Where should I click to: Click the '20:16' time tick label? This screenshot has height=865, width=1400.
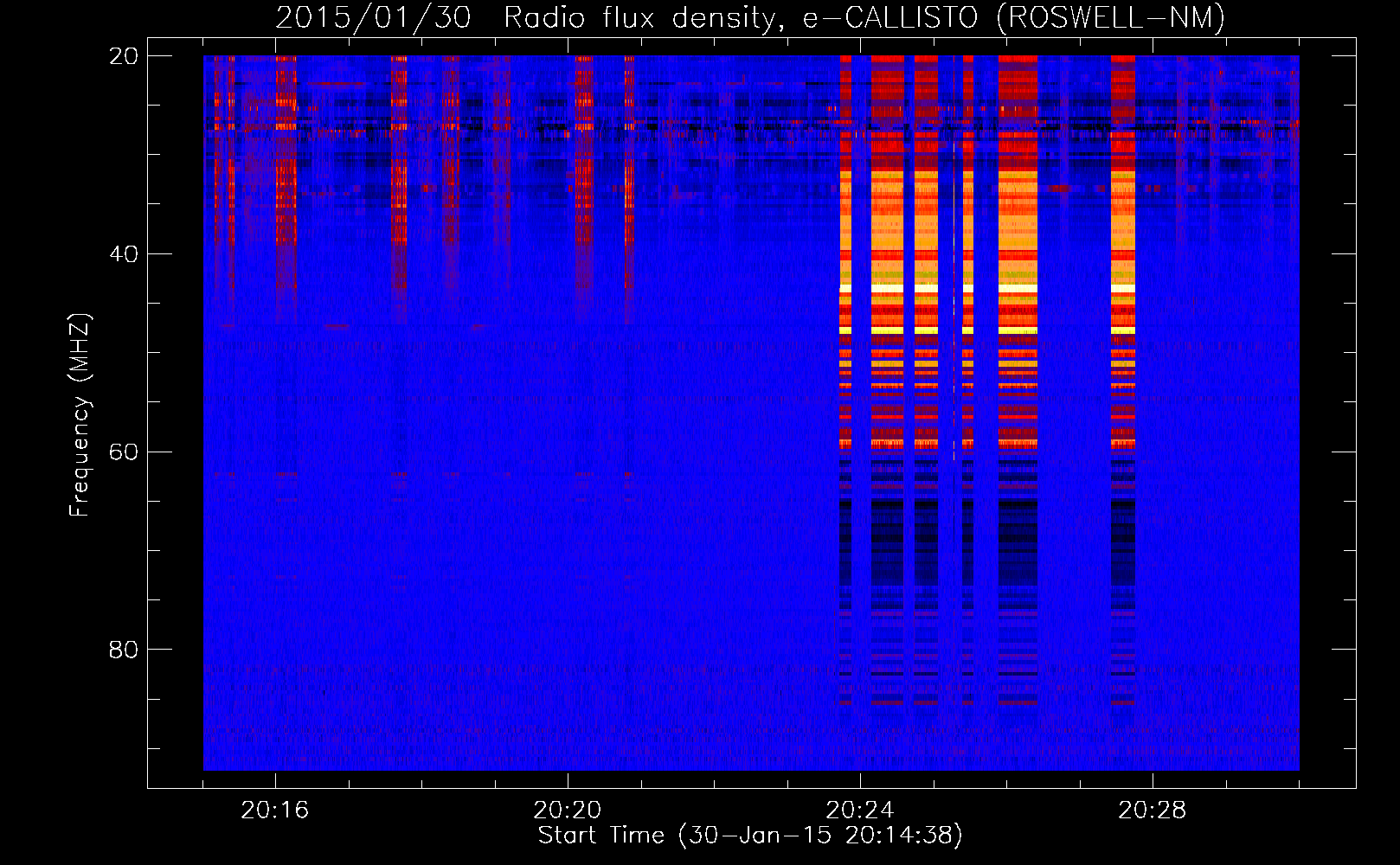[x=275, y=811]
